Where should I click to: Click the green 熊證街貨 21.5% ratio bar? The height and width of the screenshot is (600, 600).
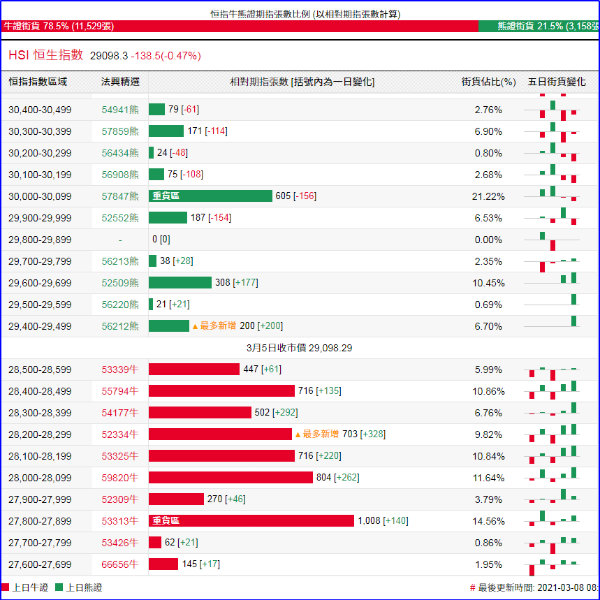coord(539,26)
